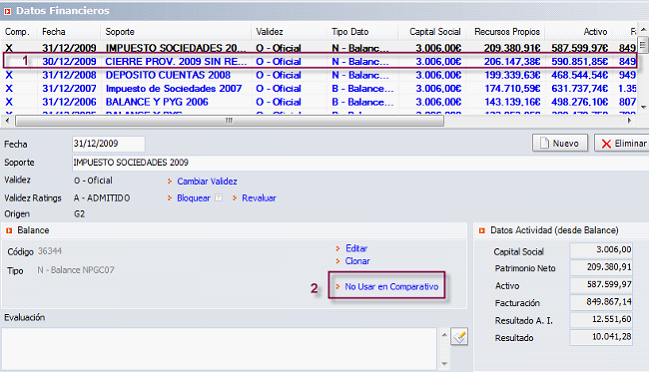Viewport: 650px width, 373px height.
Task: Click the Cambiar Validez link
Action: pos(207,181)
